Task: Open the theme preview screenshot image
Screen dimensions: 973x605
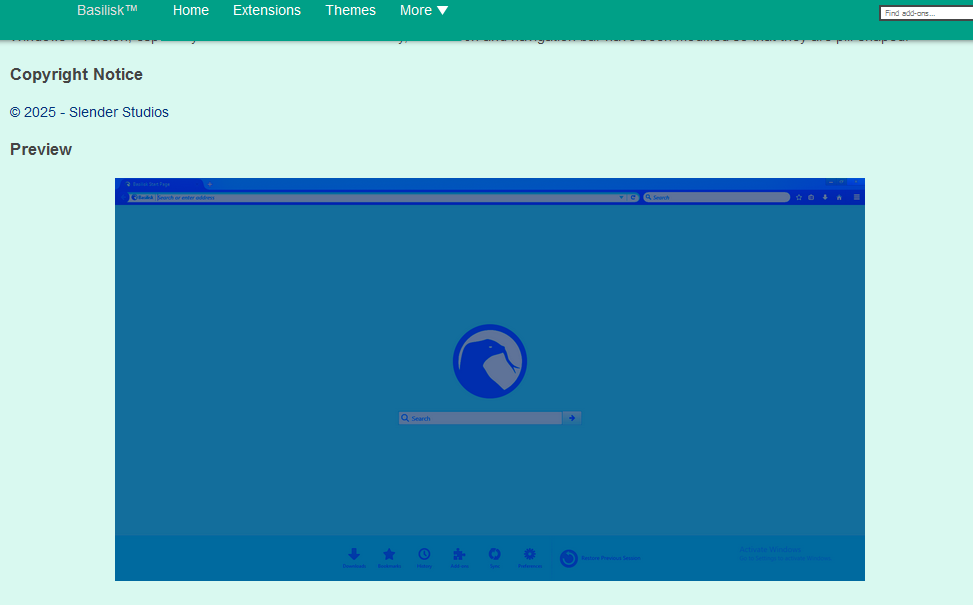Action: coord(490,379)
